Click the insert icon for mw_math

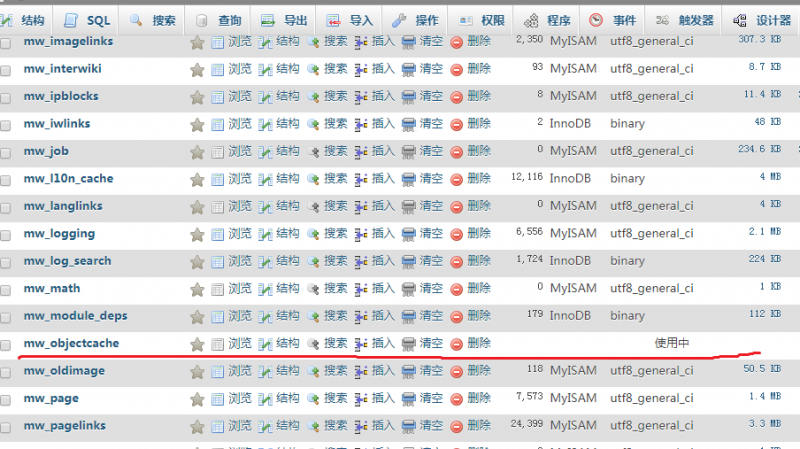click(x=361, y=289)
